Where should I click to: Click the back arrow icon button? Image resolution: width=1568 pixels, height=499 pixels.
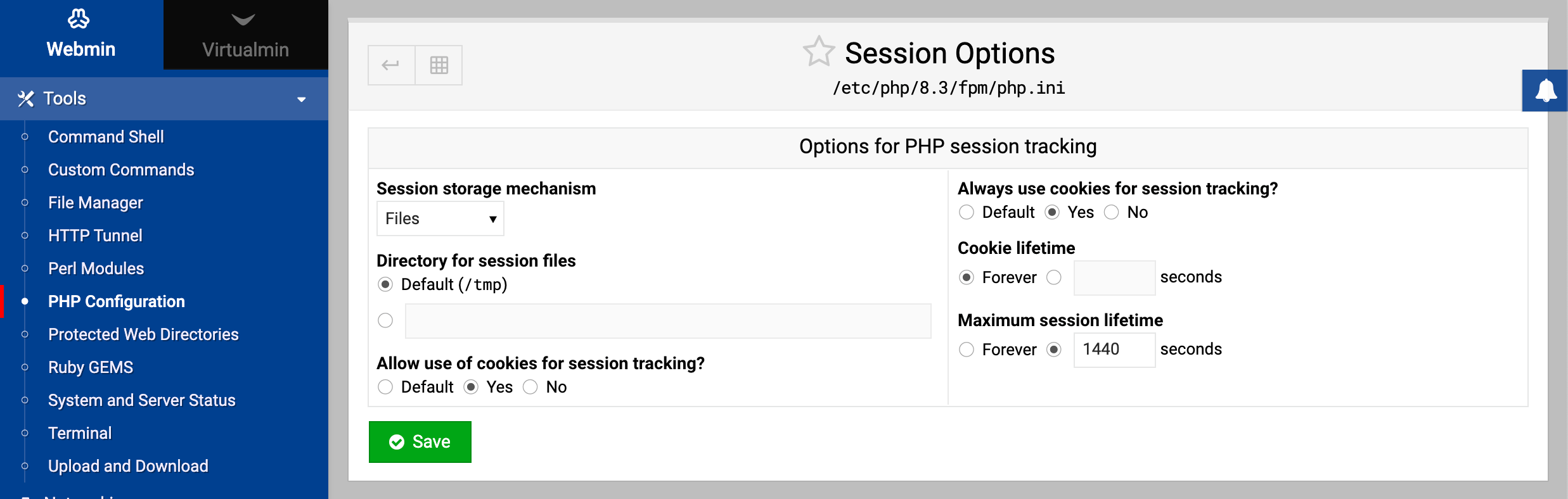click(391, 65)
